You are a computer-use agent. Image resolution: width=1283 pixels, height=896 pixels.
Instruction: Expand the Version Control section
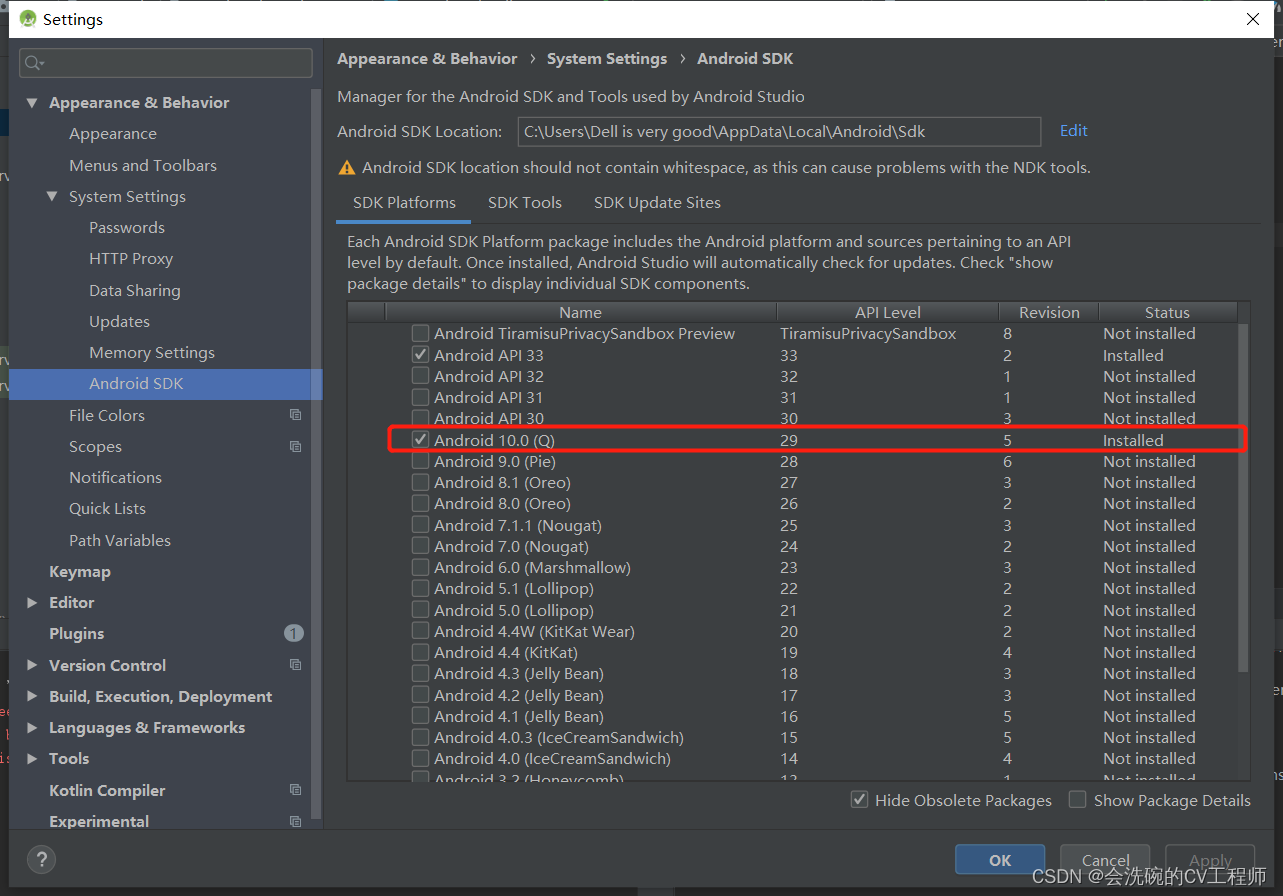(32, 665)
